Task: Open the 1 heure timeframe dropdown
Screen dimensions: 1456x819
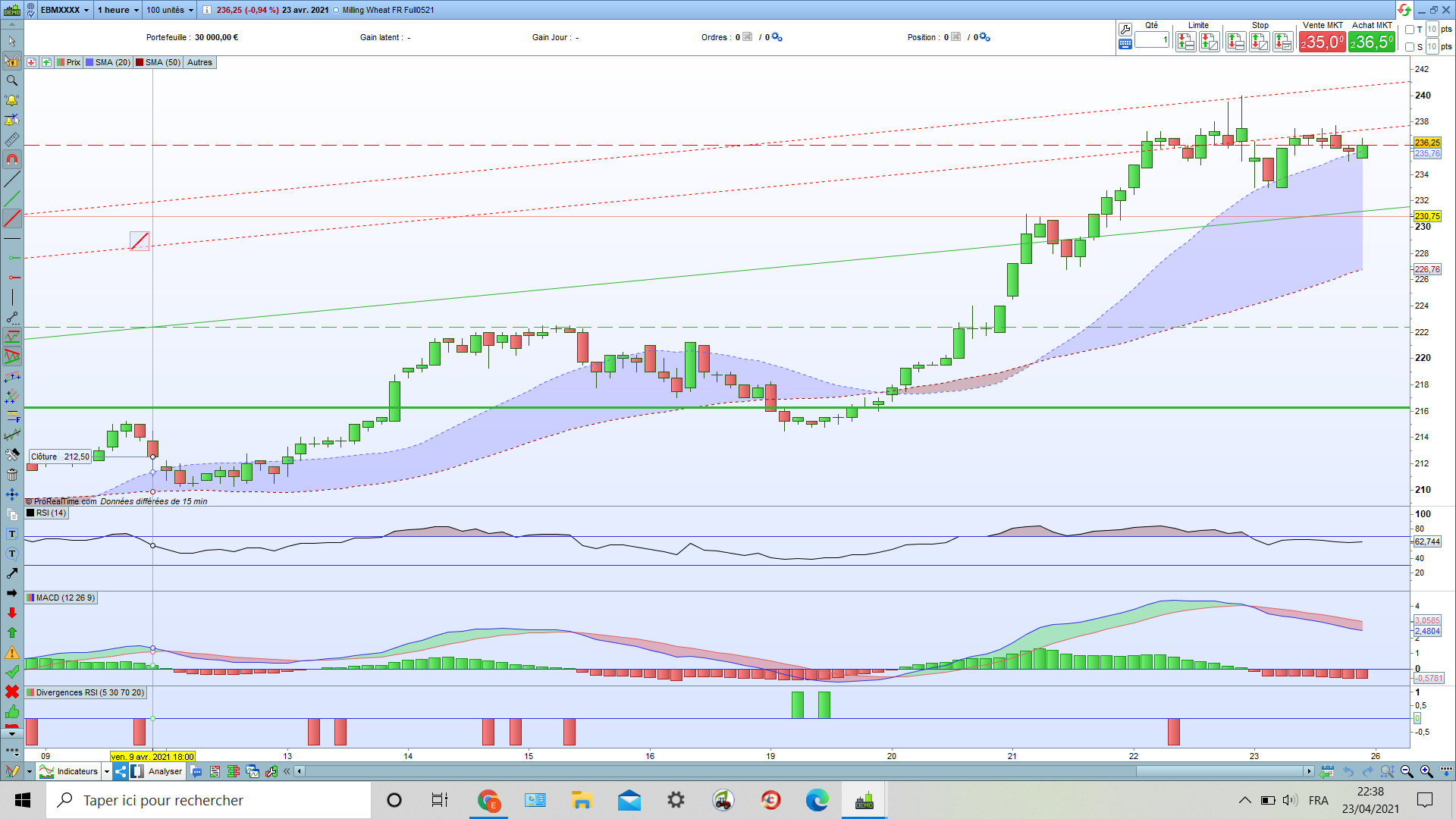Action: 118,10
